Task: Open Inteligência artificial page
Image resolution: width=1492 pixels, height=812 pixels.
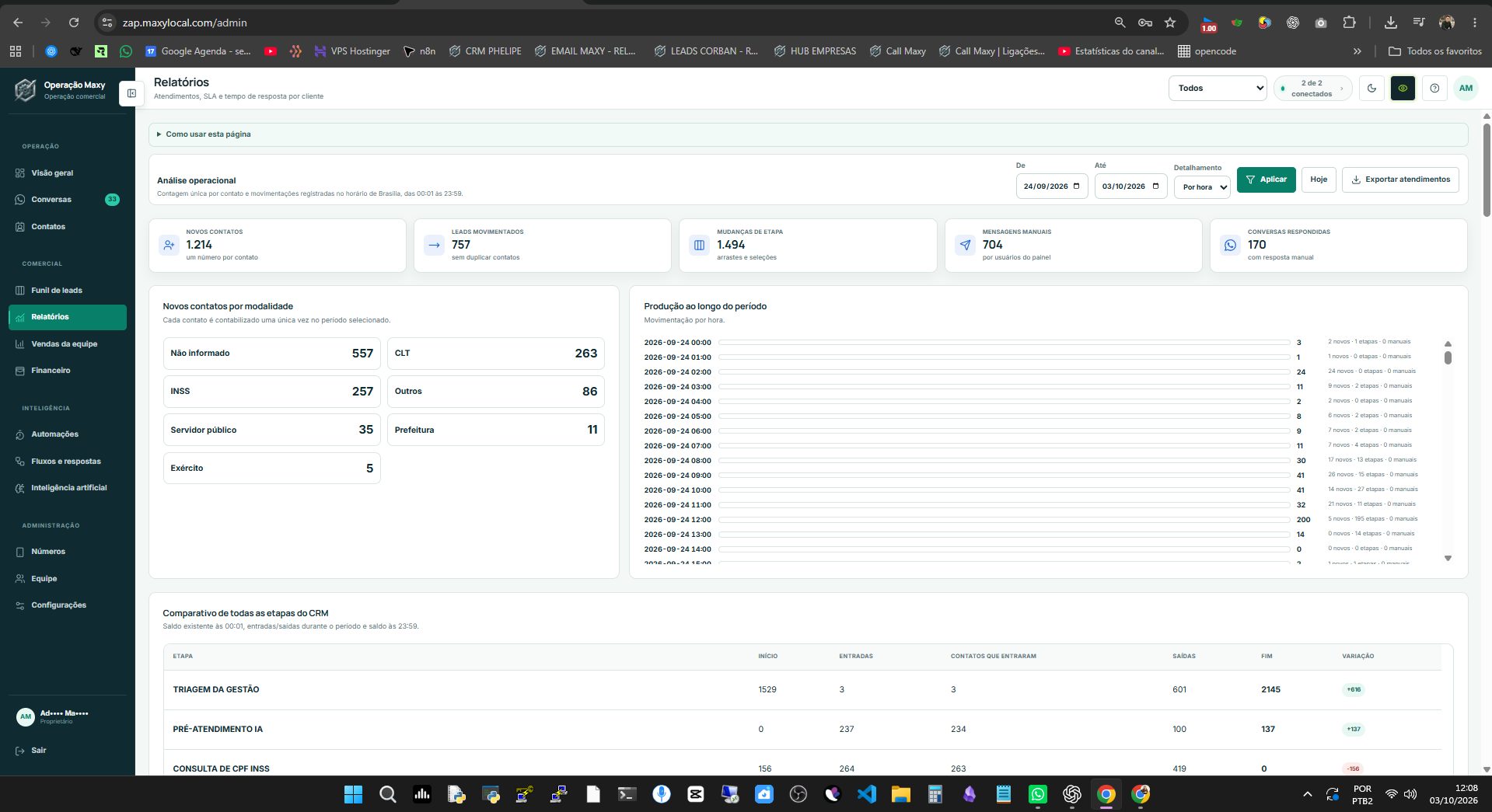Action: (67, 488)
